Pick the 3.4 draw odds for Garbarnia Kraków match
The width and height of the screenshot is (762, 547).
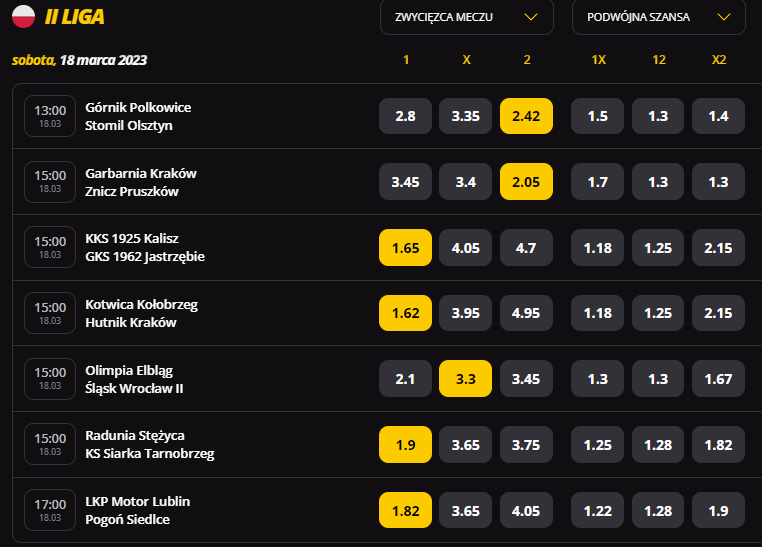466,182
